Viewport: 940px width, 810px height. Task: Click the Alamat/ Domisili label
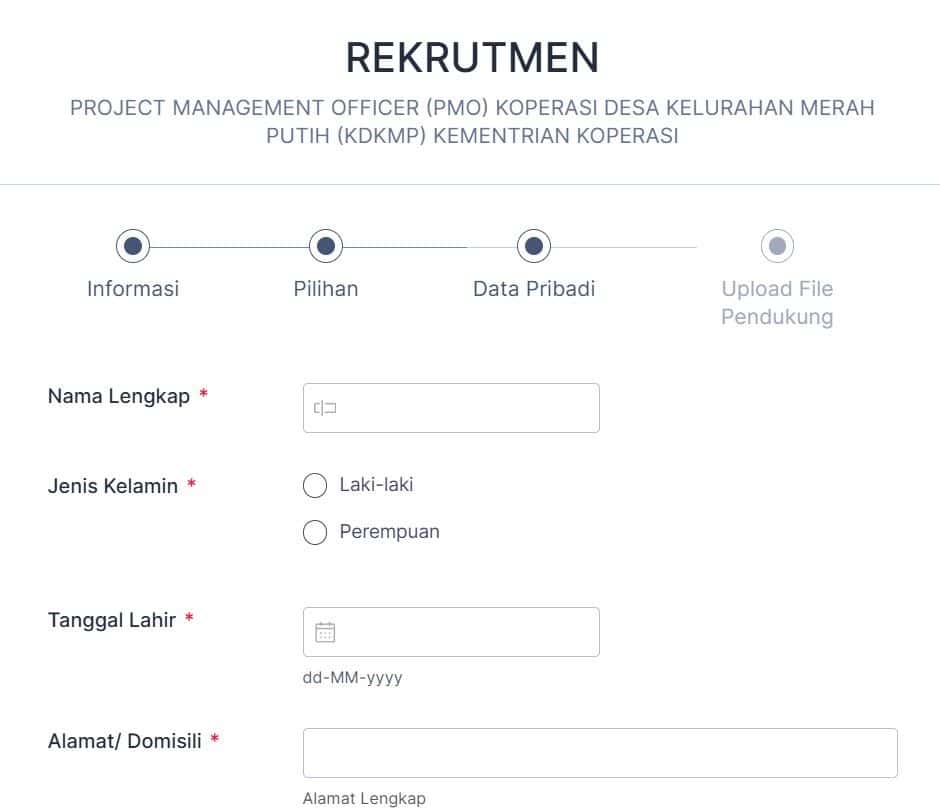point(125,741)
